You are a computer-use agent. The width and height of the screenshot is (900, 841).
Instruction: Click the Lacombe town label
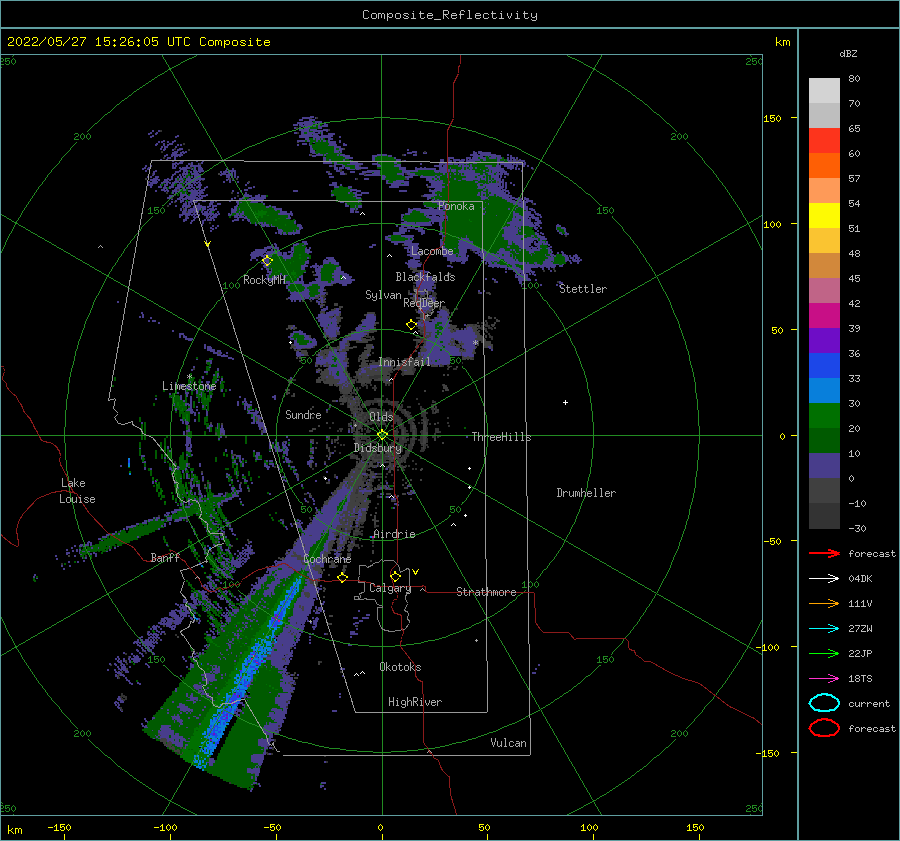432,251
